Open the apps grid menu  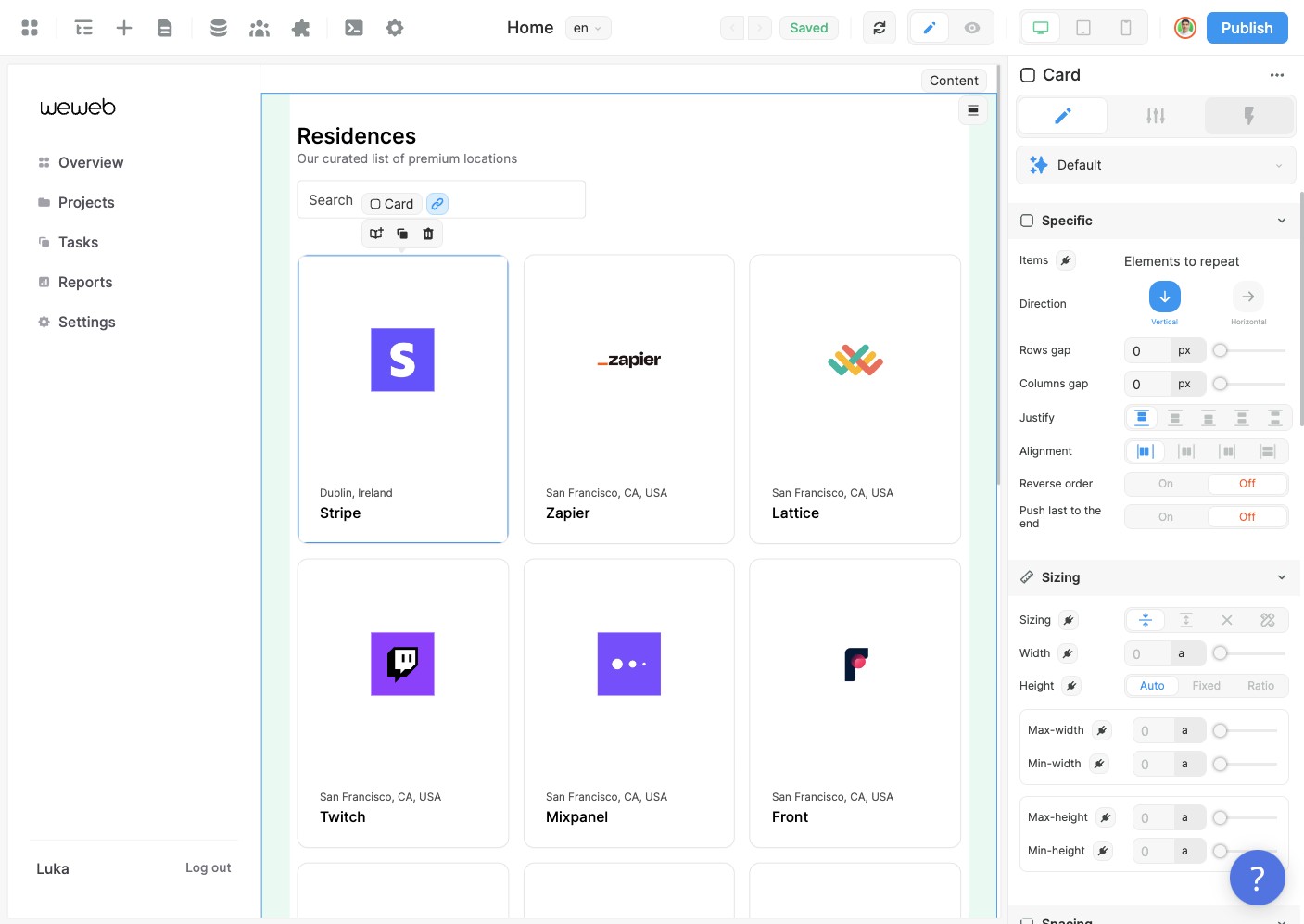coord(30,28)
